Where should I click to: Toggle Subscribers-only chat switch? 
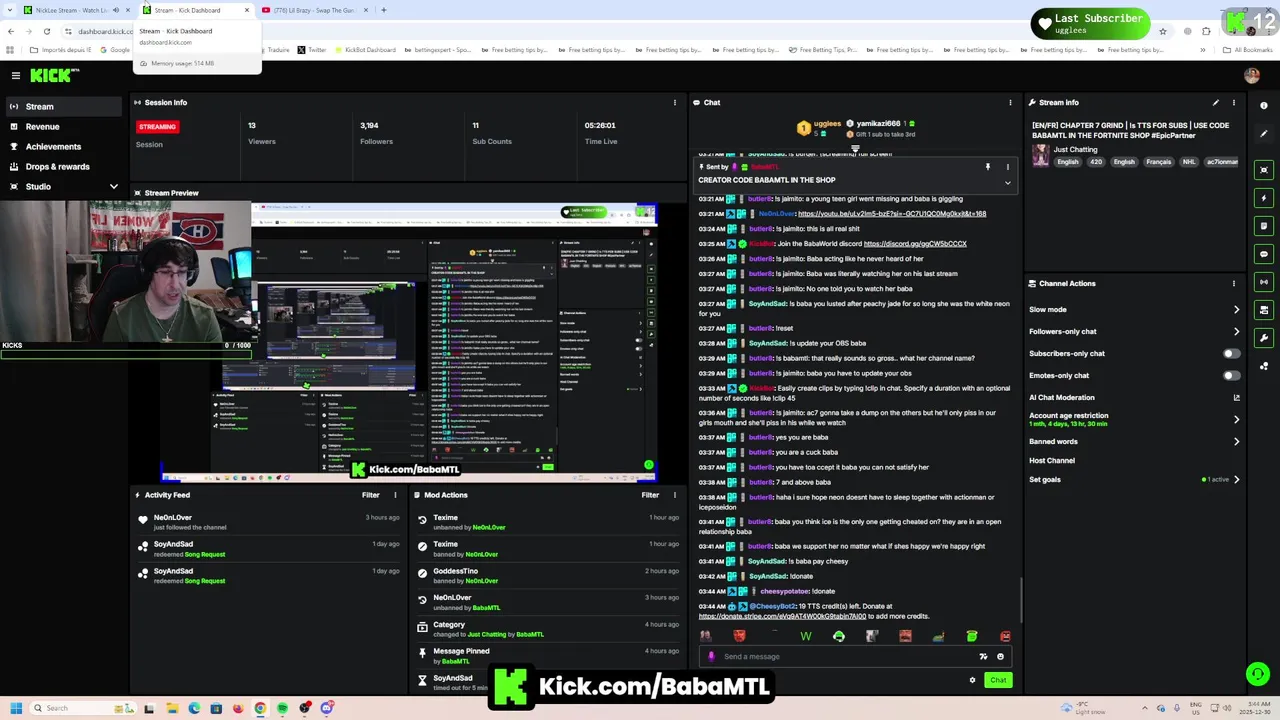(x=1232, y=353)
